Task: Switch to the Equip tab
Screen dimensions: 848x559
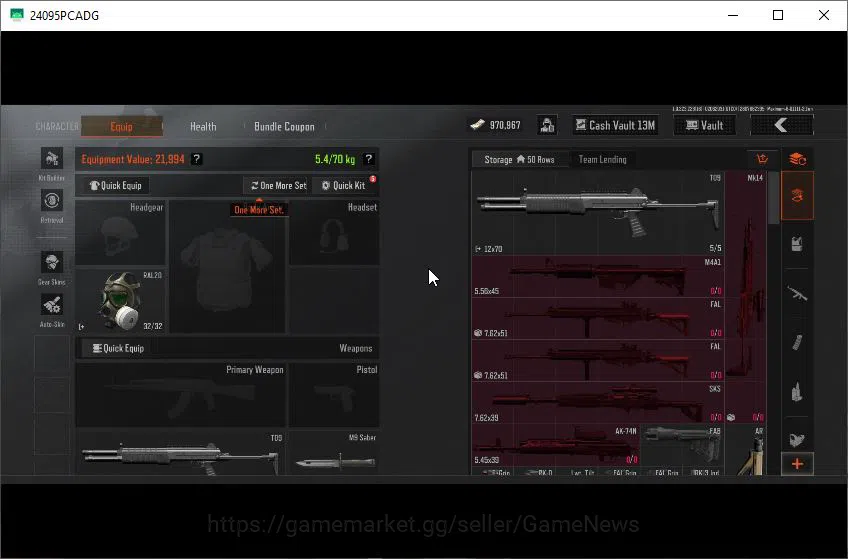Action: [x=122, y=127]
